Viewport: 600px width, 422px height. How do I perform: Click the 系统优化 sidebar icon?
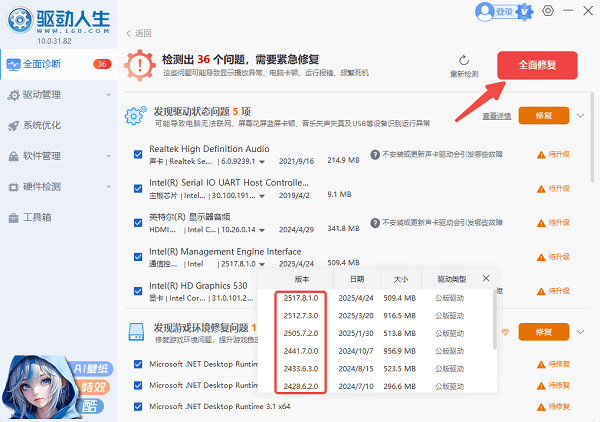coord(13,126)
